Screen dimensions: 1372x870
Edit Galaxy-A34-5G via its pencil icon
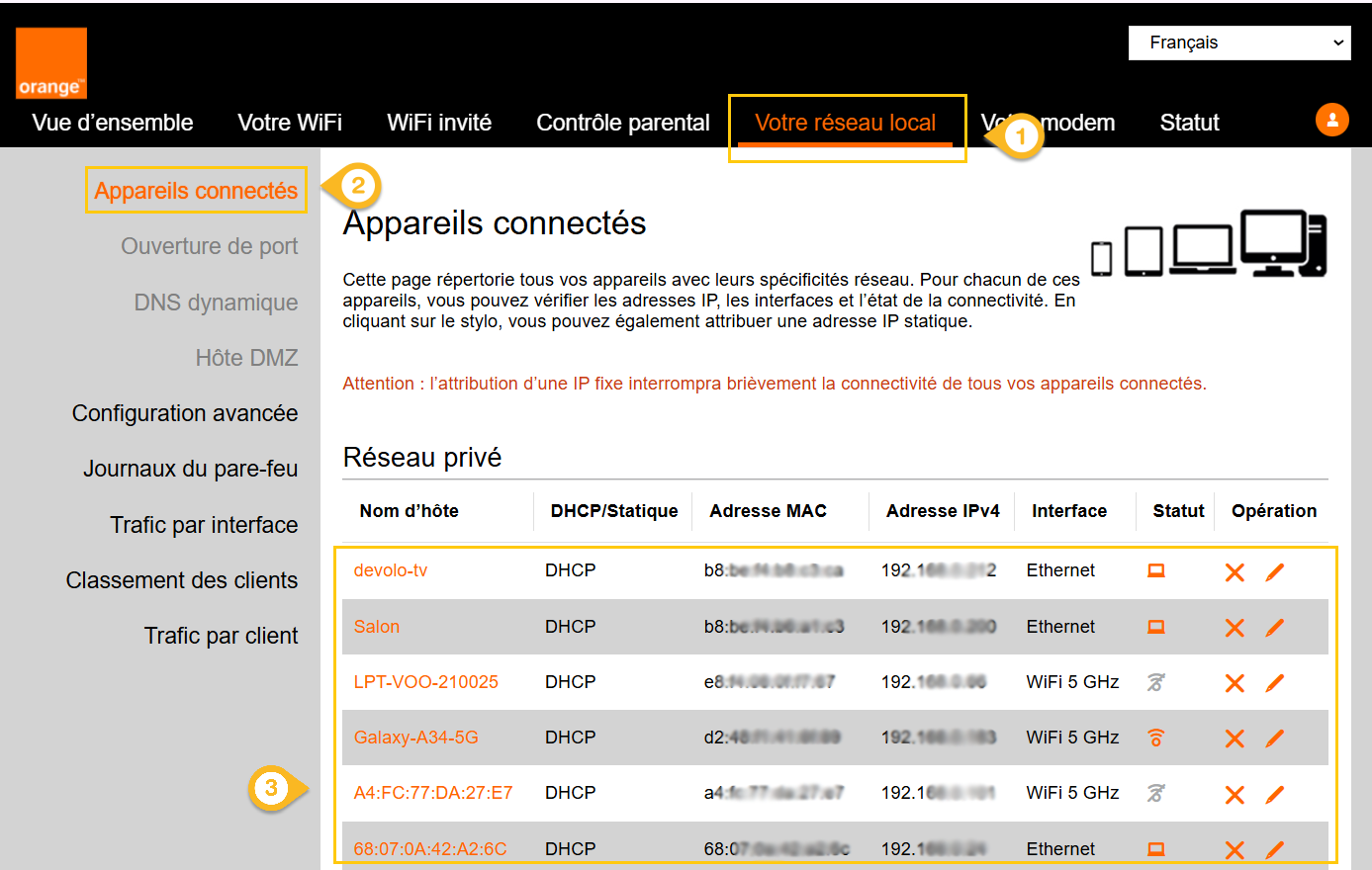click(x=1275, y=738)
